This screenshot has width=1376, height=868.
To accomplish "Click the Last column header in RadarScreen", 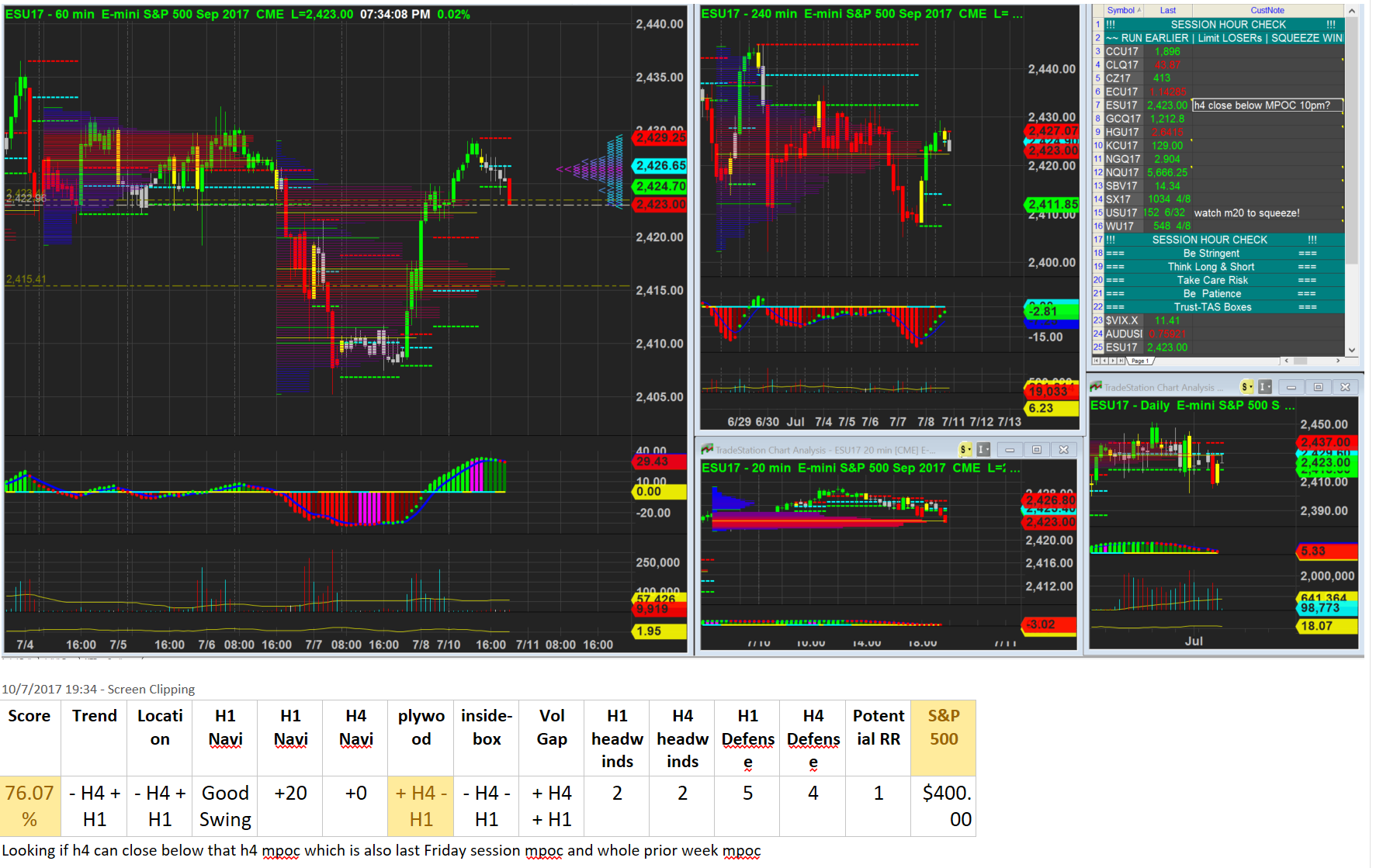I will tap(1167, 11).
